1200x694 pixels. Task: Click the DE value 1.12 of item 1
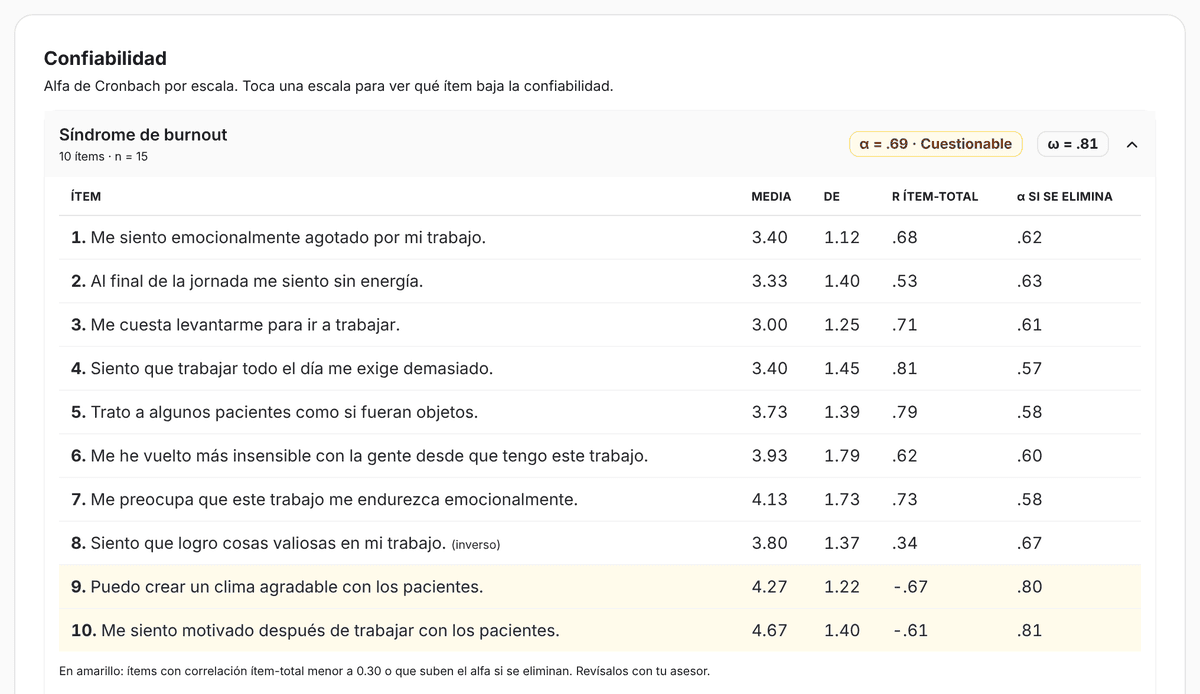coord(842,238)
